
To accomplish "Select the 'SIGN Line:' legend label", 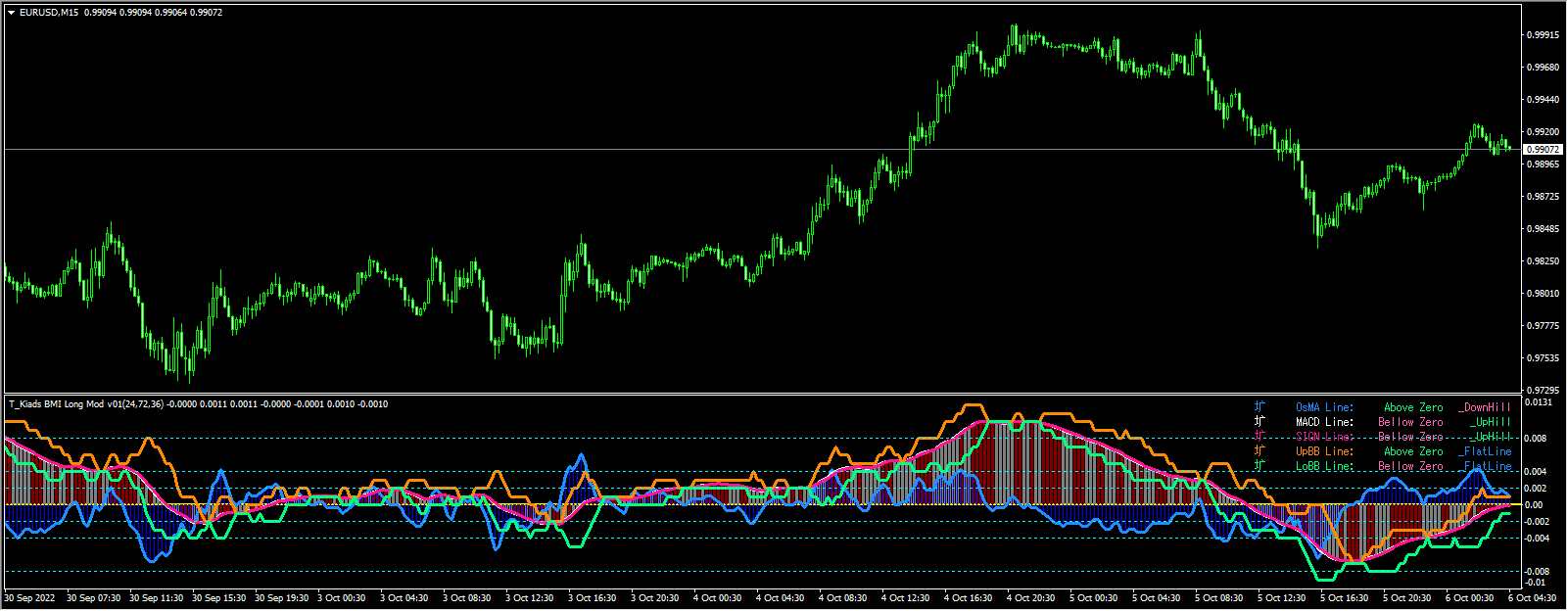I will tap(1324, 437).
